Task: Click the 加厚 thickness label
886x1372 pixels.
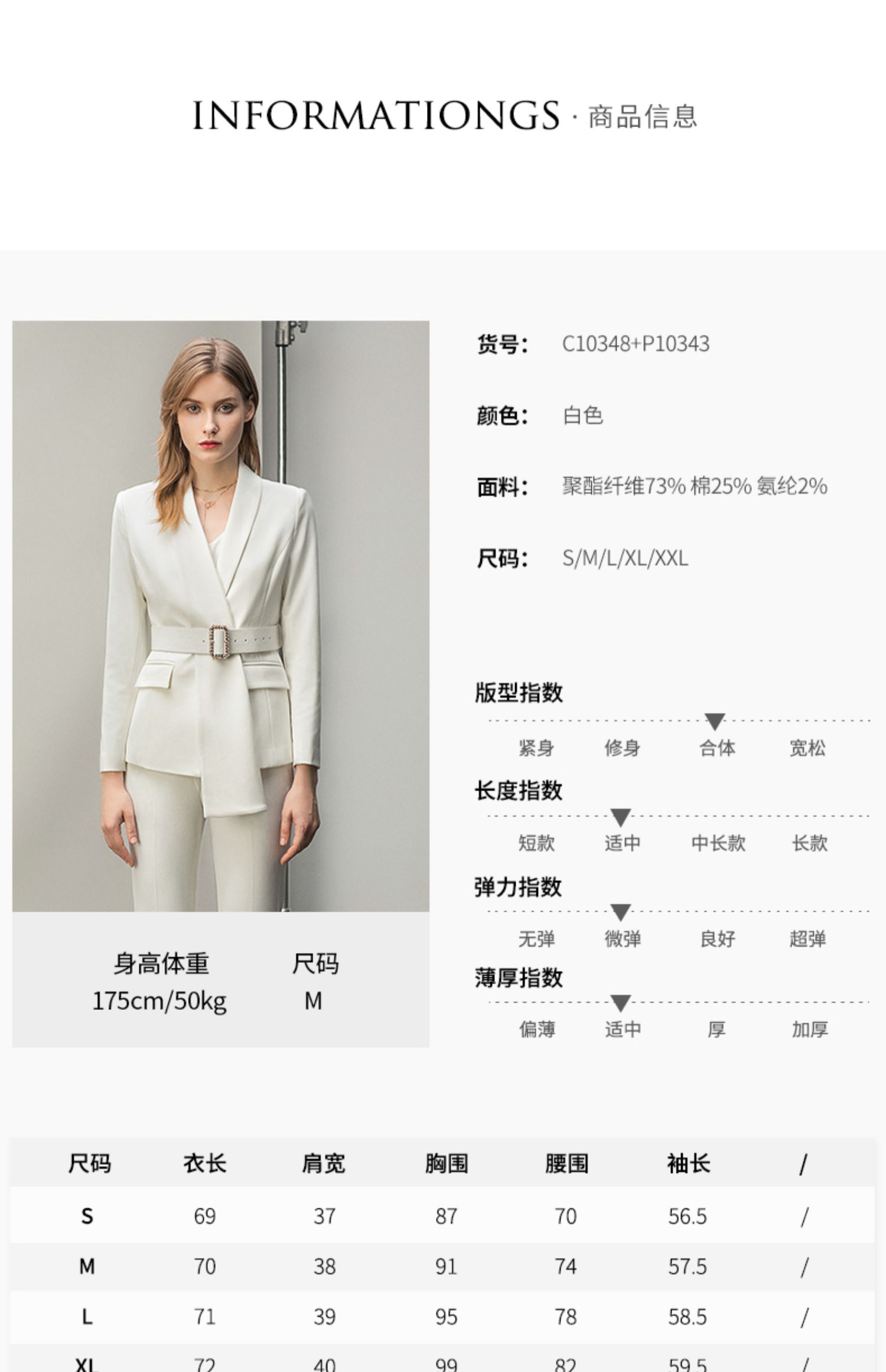Action: (x=810, y=1029)
